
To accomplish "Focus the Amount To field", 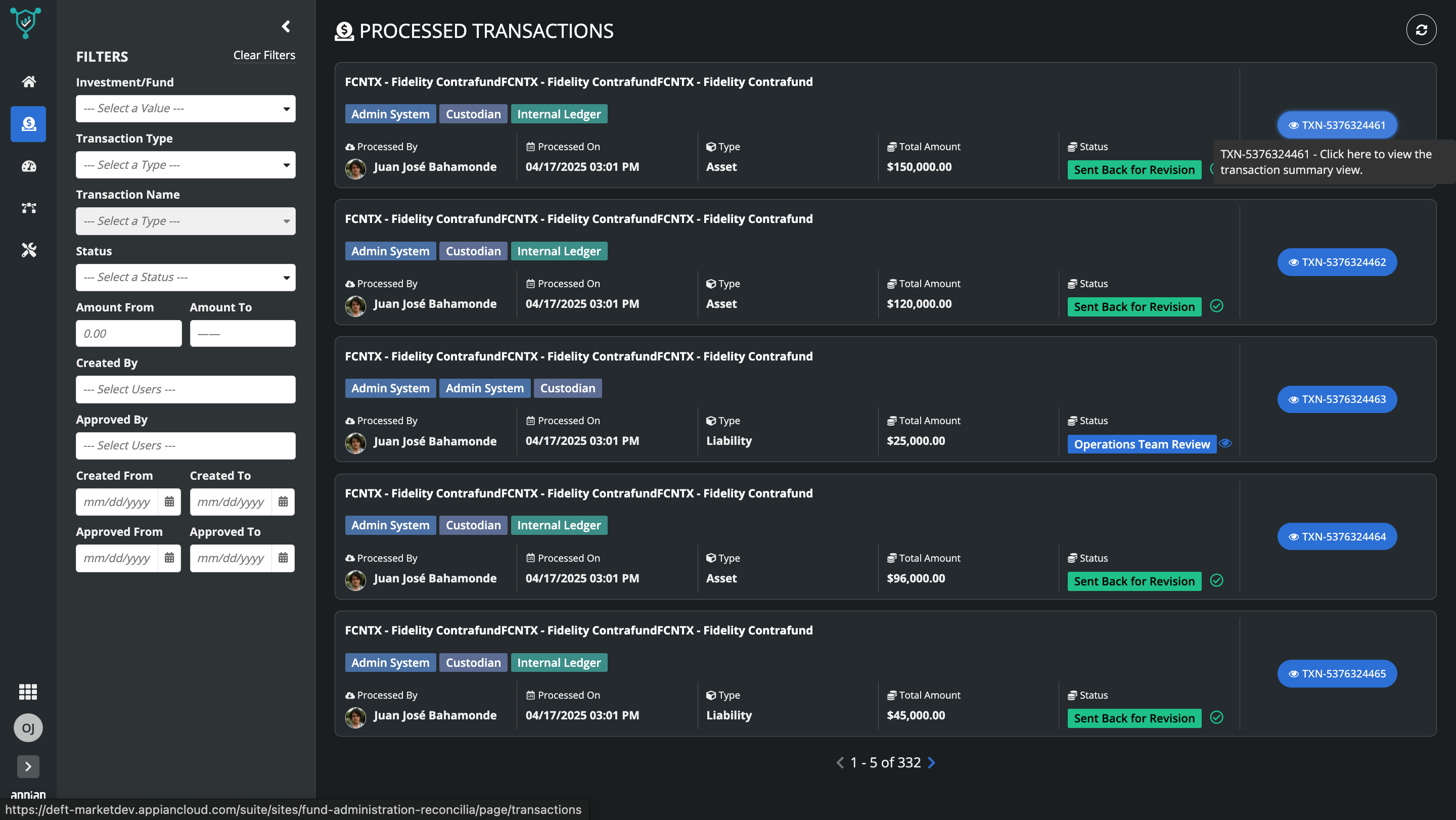I will [243, 334].
